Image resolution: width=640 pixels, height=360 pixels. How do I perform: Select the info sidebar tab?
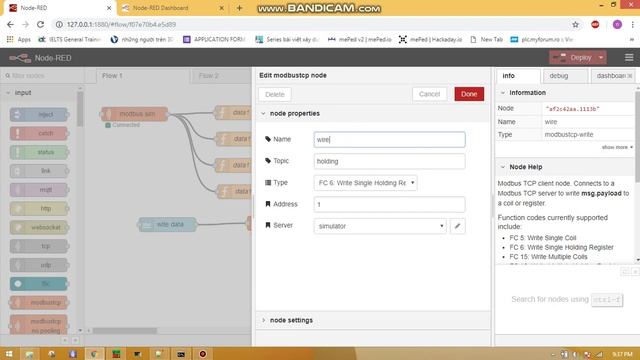[x=518, y=76]
